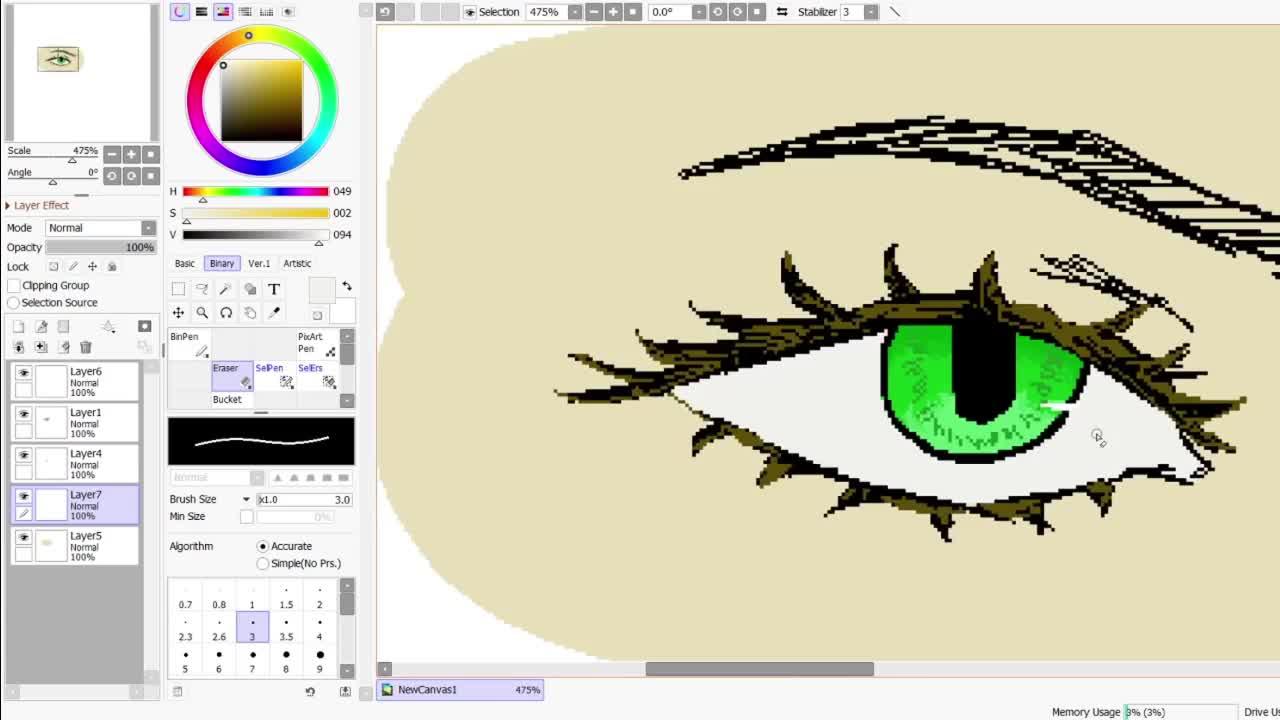Switch to the Basic brush tab
Image resolution: width=1280 pixels, height=720 pixels.
185,264
